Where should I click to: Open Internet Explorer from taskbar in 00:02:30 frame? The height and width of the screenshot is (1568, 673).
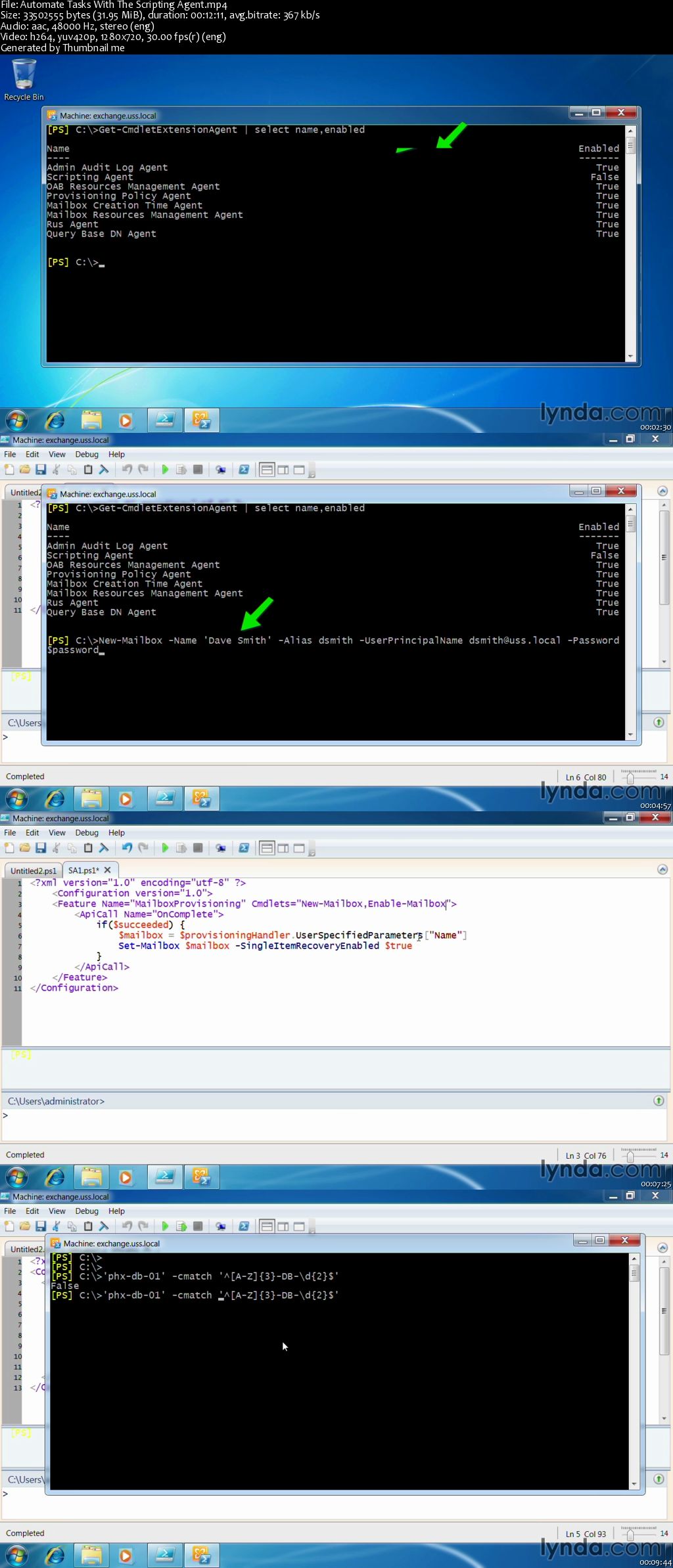tap(55, 420)
